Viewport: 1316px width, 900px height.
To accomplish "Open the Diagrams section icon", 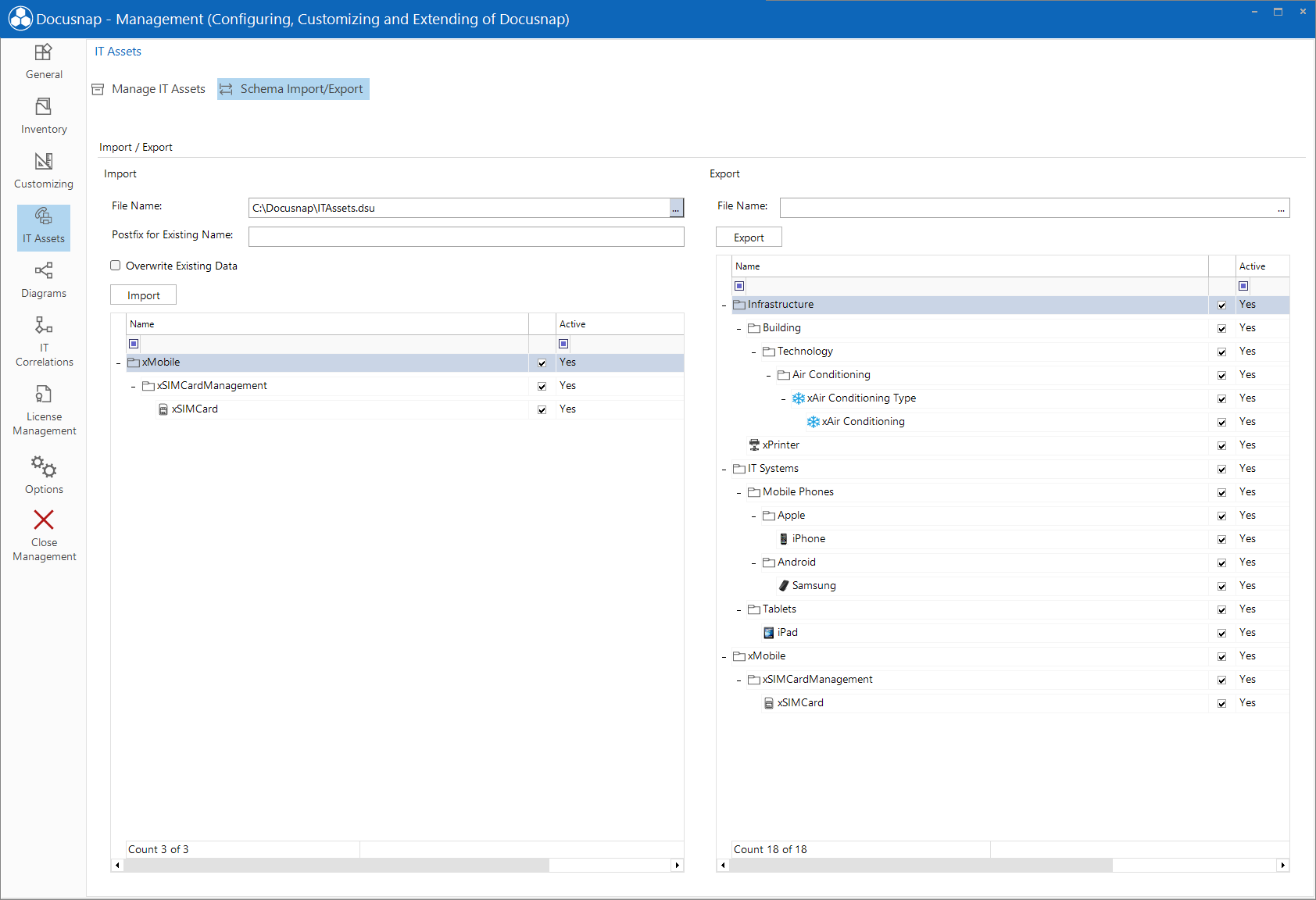I will coord(44,270).
